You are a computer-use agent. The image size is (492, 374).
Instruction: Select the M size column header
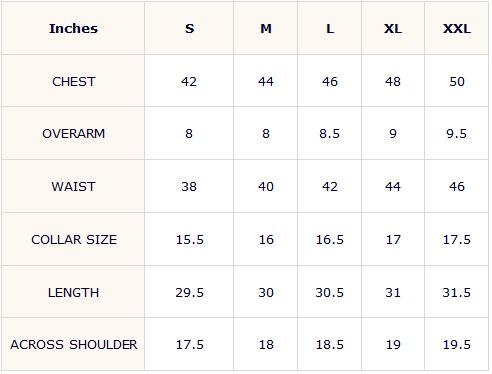(x=266, y=28)
